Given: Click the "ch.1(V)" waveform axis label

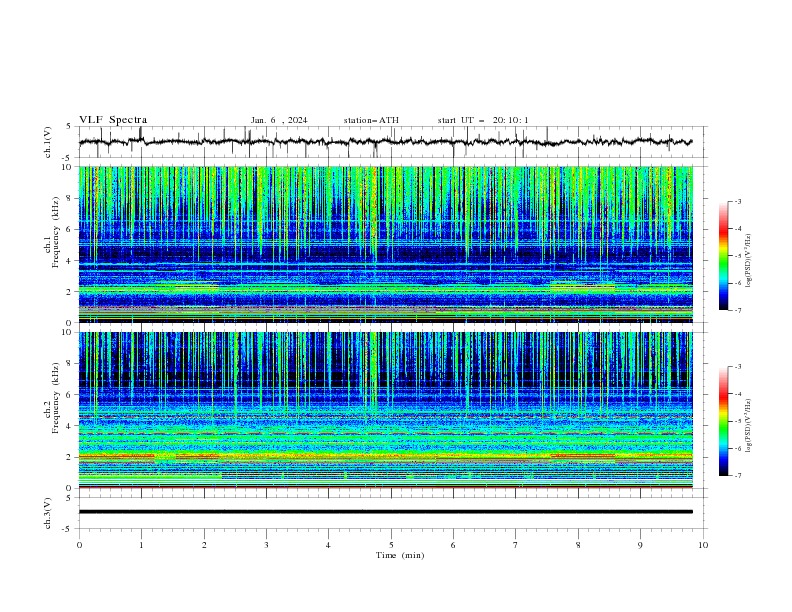Looking at the screenshot, I should (48, 142).
